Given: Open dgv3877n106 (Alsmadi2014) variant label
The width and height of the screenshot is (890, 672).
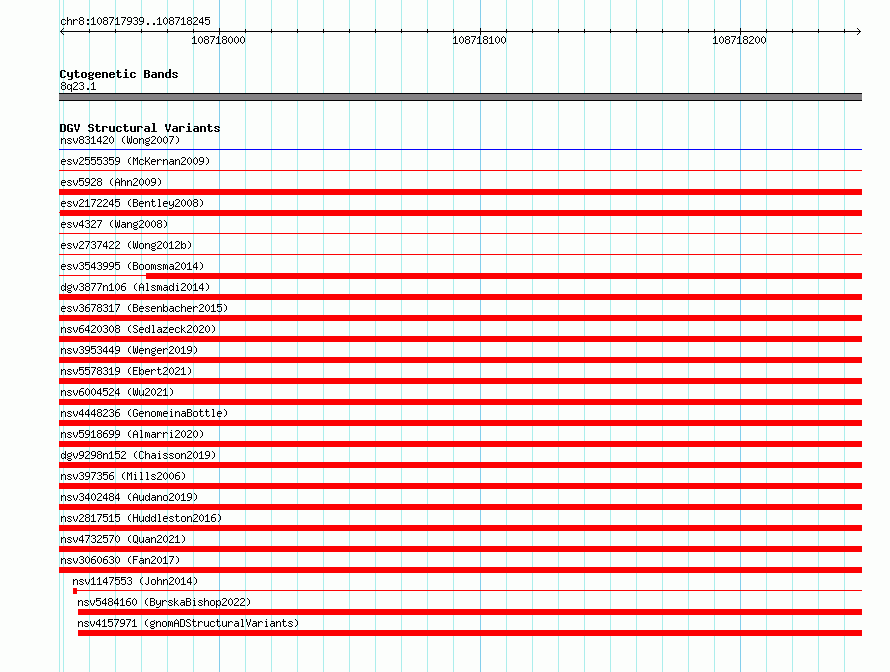Looking at the screenshot, I should pyautogui.click(x=135, y=287).
